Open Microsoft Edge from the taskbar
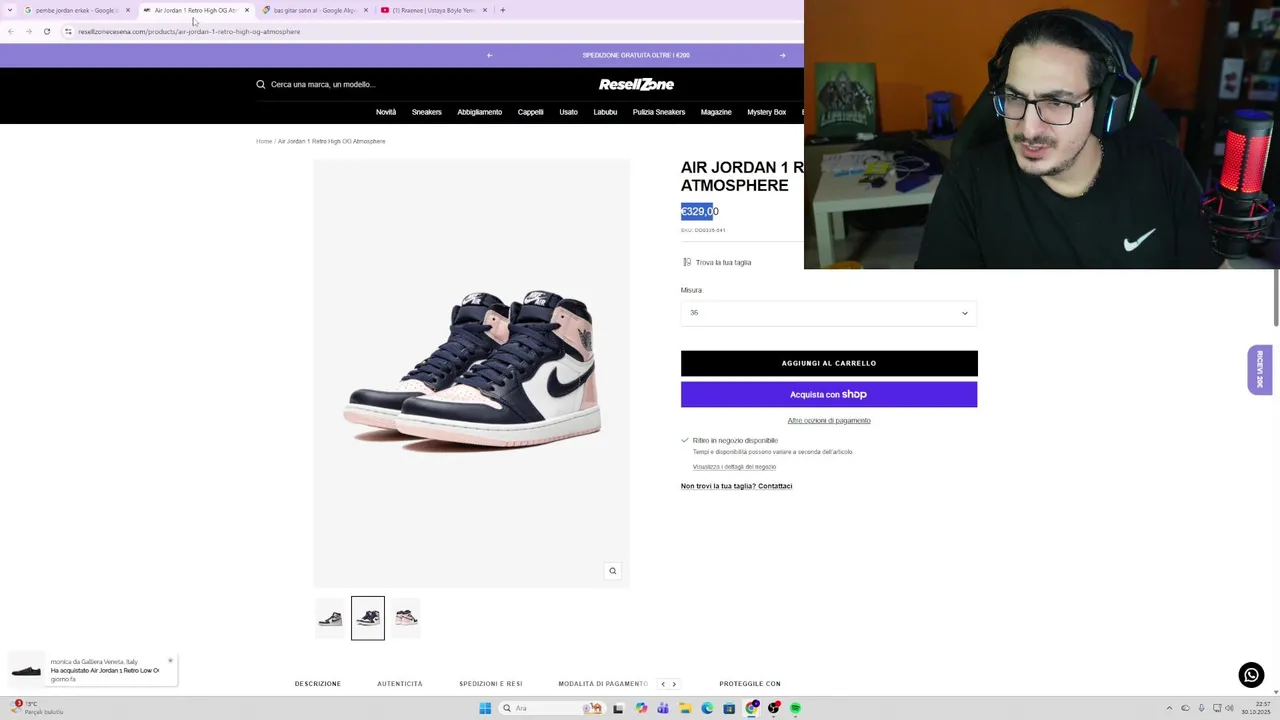This screenshot has height=720, width=1280. coord(707,708)
